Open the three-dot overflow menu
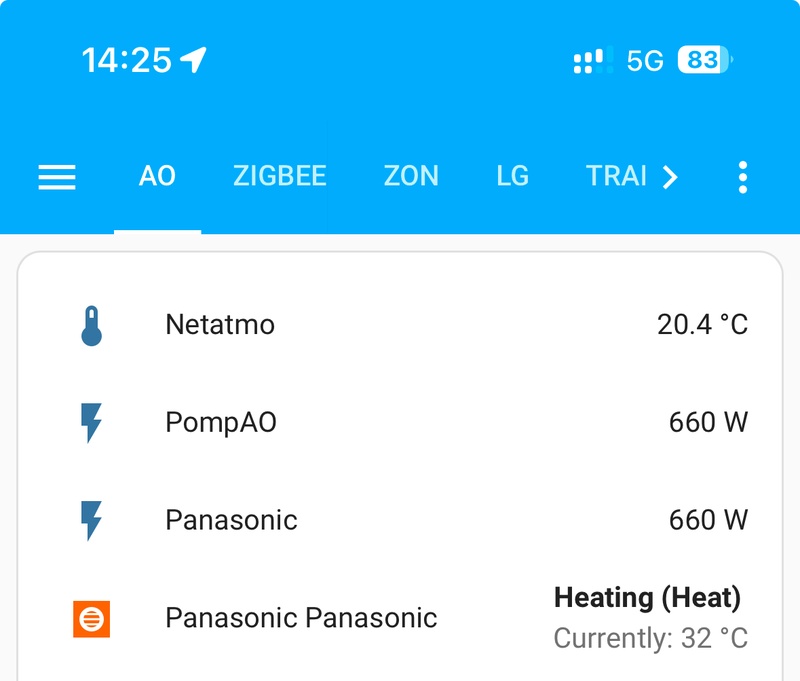 tap(742, 177)
